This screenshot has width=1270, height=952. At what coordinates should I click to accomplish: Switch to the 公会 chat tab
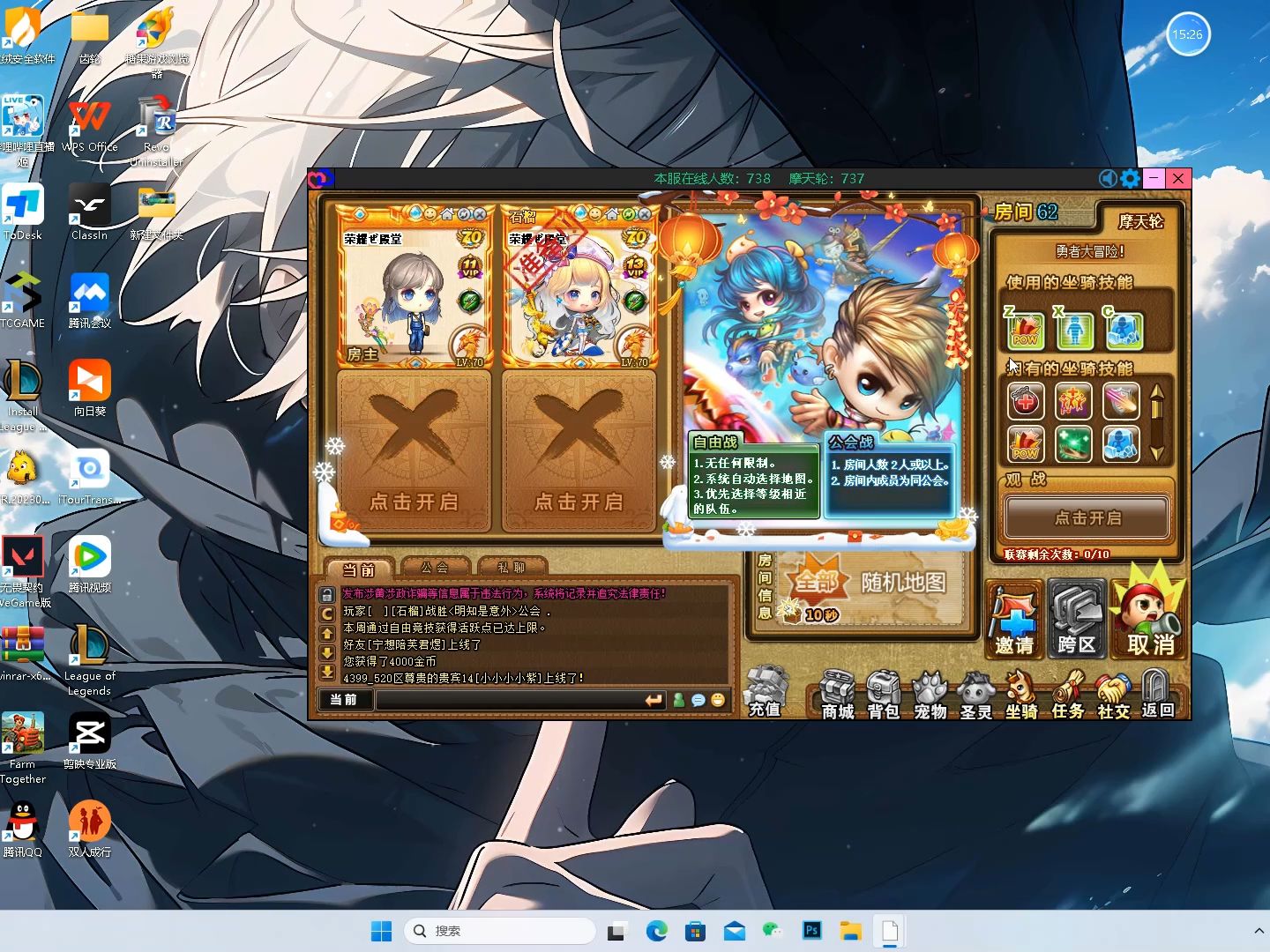[x=435, y=567]
